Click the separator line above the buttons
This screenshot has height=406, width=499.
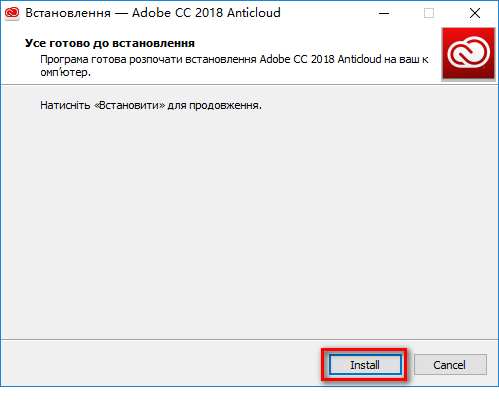click(x=249, y=340)
